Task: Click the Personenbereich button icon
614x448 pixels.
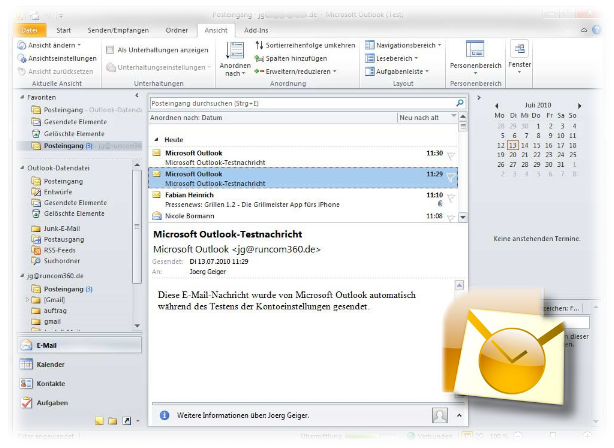Action: pyautogui.click(x=475, y=49)
